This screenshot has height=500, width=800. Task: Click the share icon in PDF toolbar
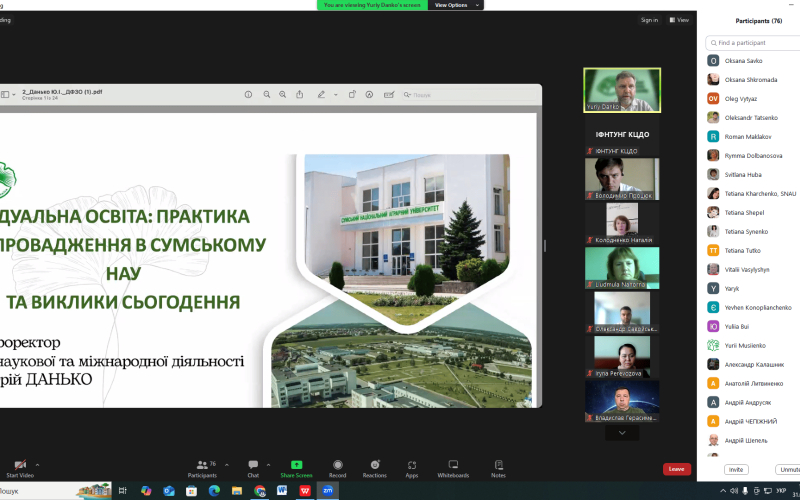click(299, 94)
